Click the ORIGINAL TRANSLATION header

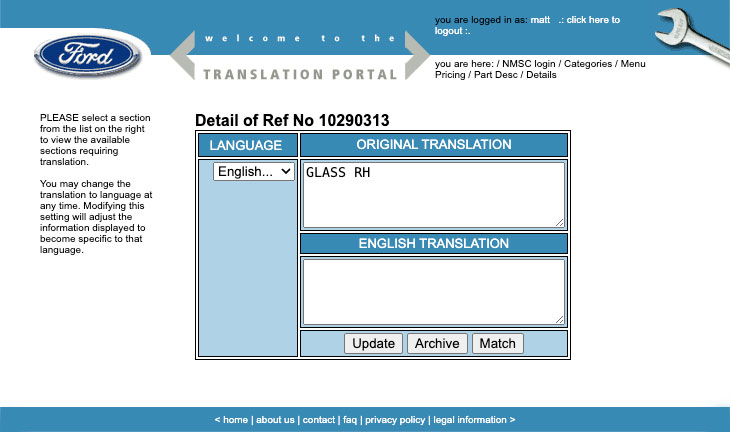pyautogui.click(x=434, y=145)
